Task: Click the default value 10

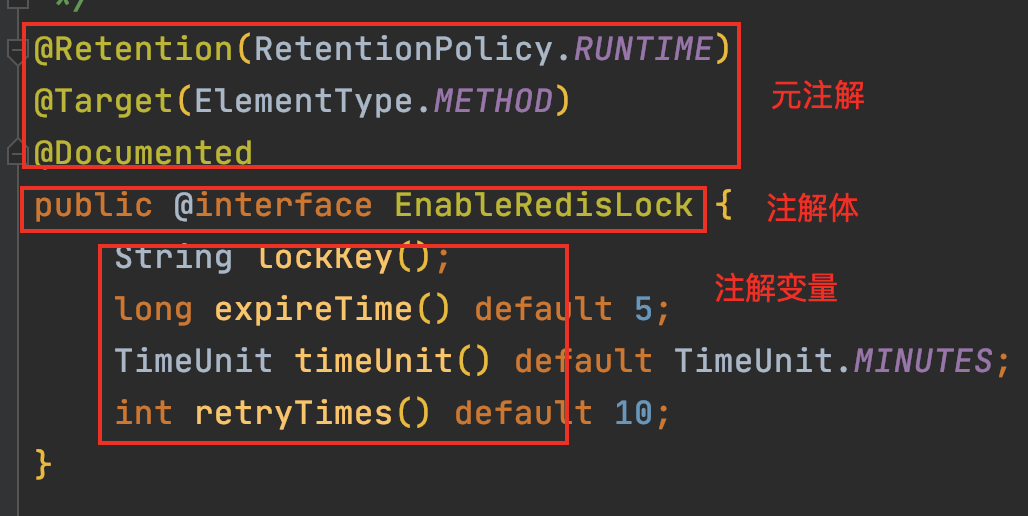Action: point(633,413)
